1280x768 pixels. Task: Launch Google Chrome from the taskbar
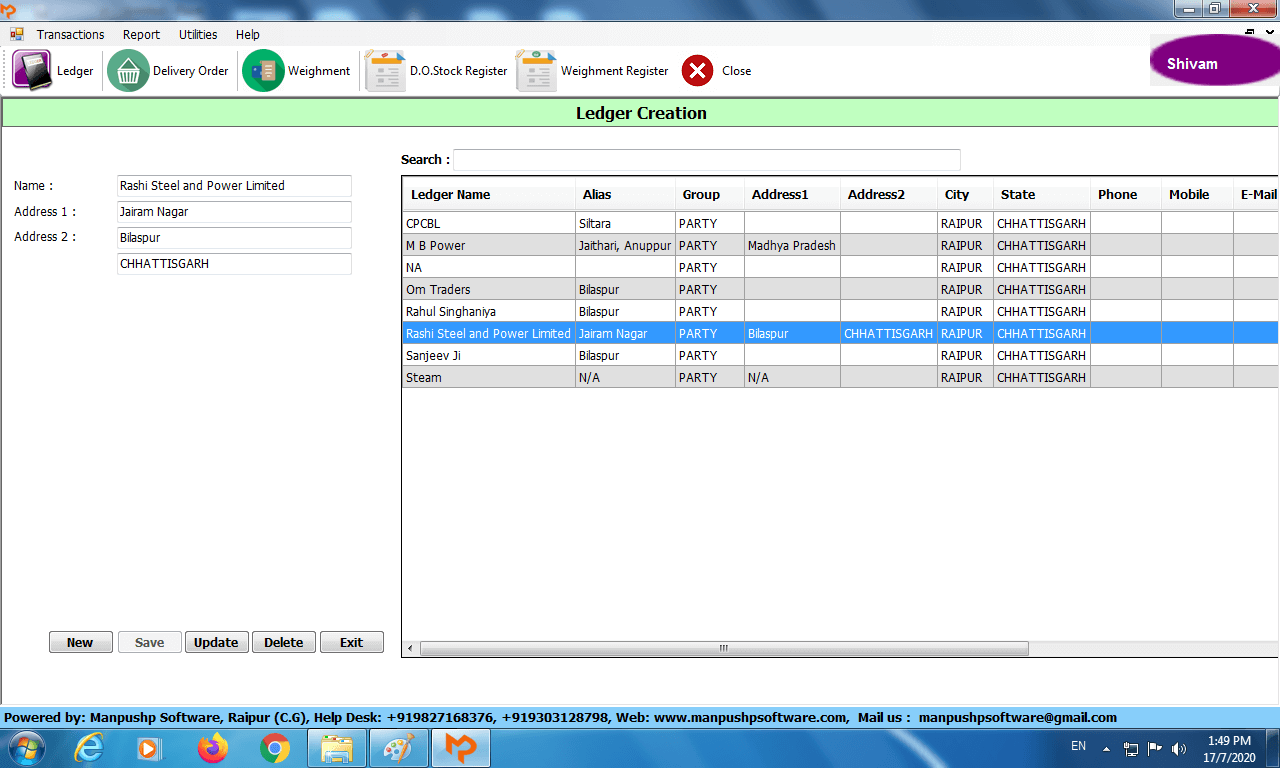[x=275, y=748]
